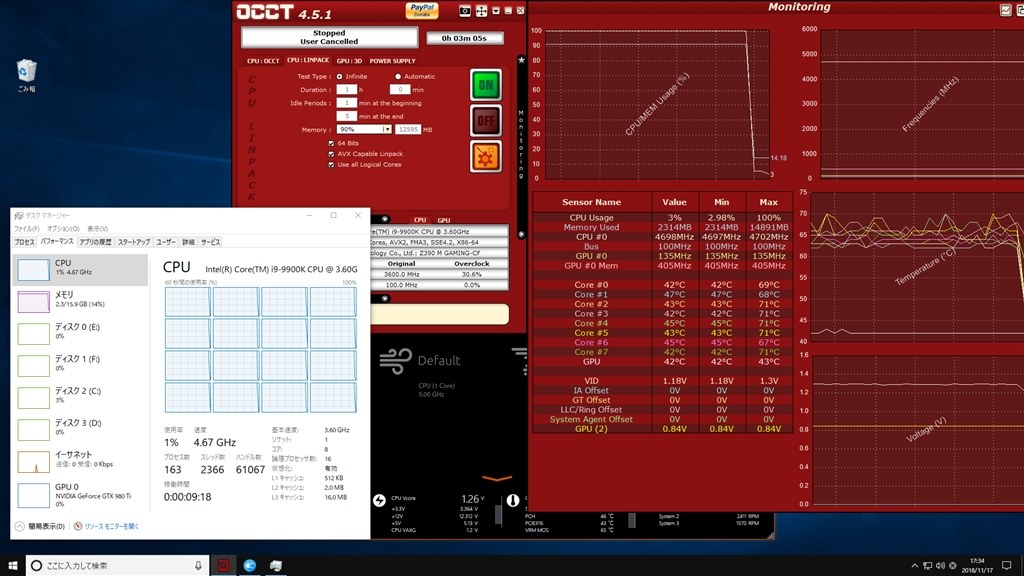Switch to the アプリの履歴 tab
Screen dimensions: 1024x576
[95, 242]
